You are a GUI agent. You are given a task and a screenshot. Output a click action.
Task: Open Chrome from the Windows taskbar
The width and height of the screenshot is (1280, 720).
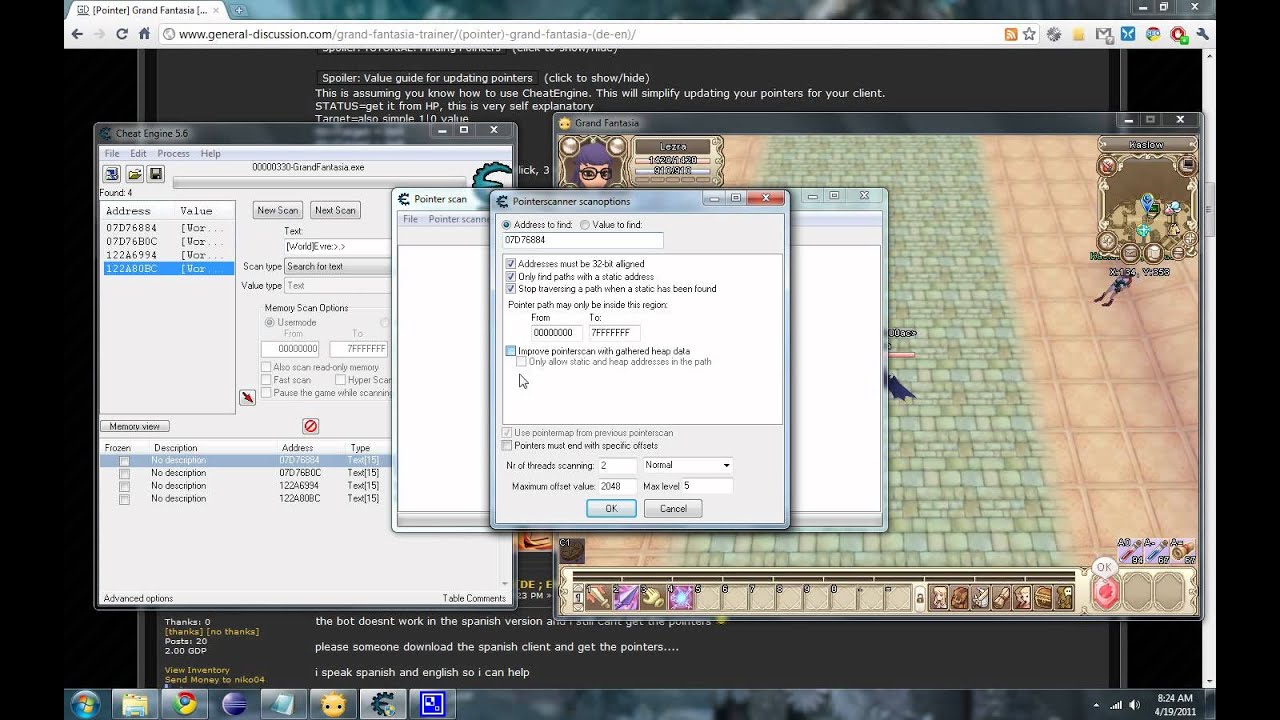183,705
